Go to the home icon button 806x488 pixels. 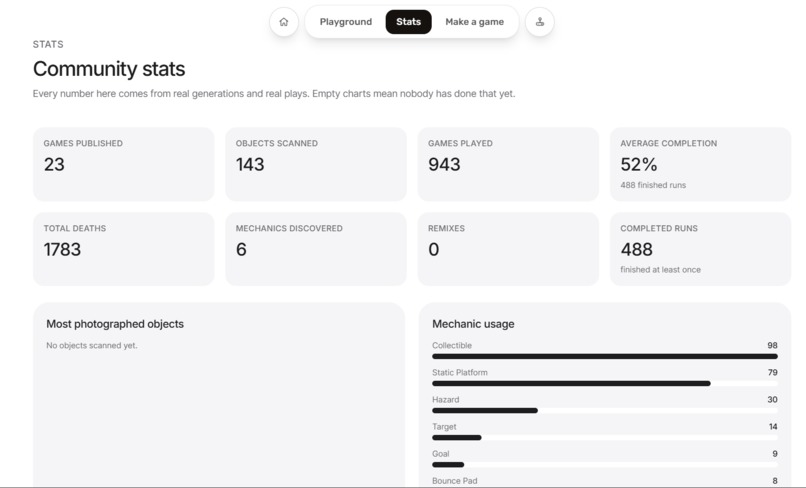pos(284,22)
